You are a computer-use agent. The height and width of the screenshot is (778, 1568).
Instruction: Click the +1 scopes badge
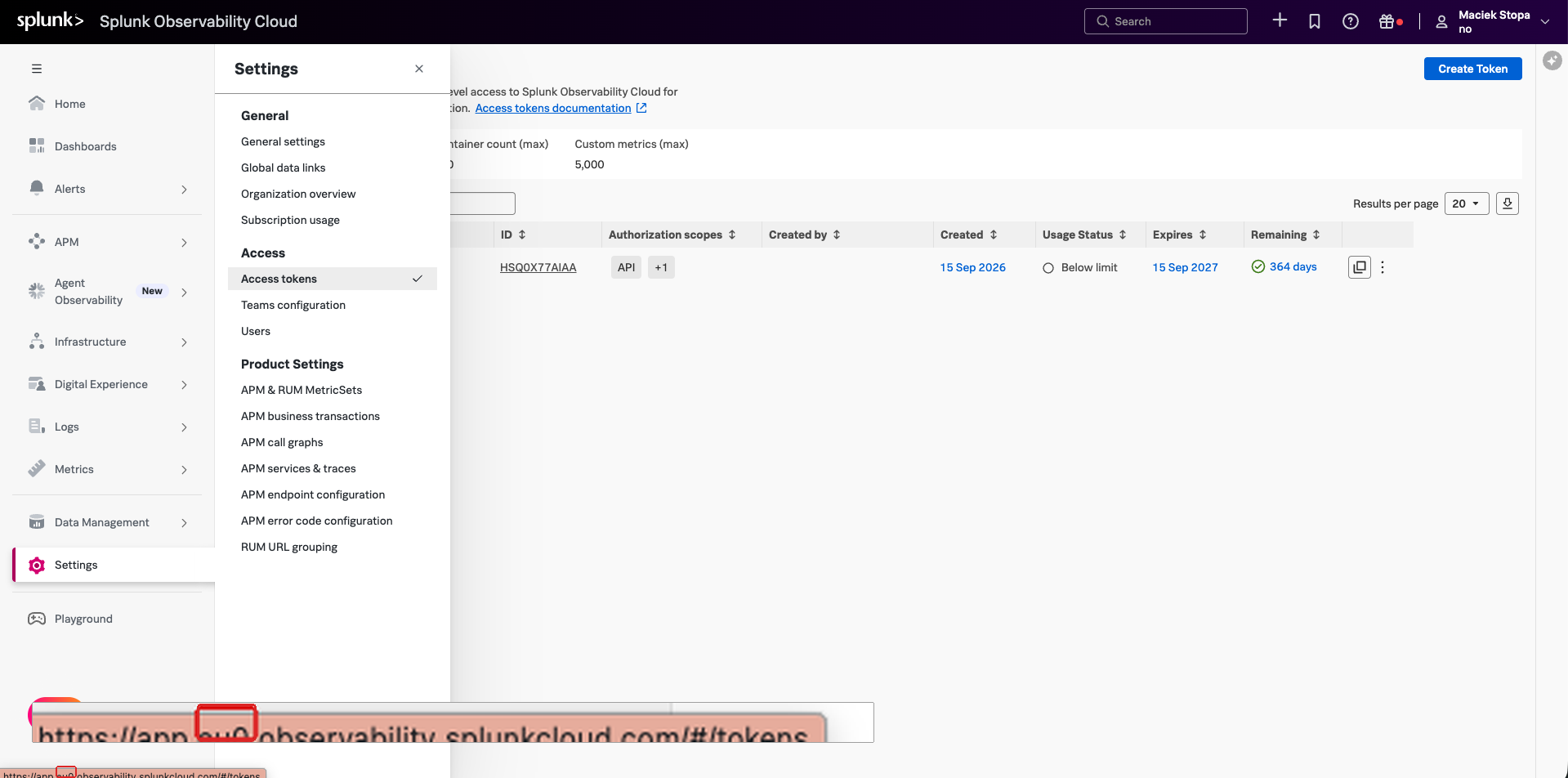click(x=661, y=267)
